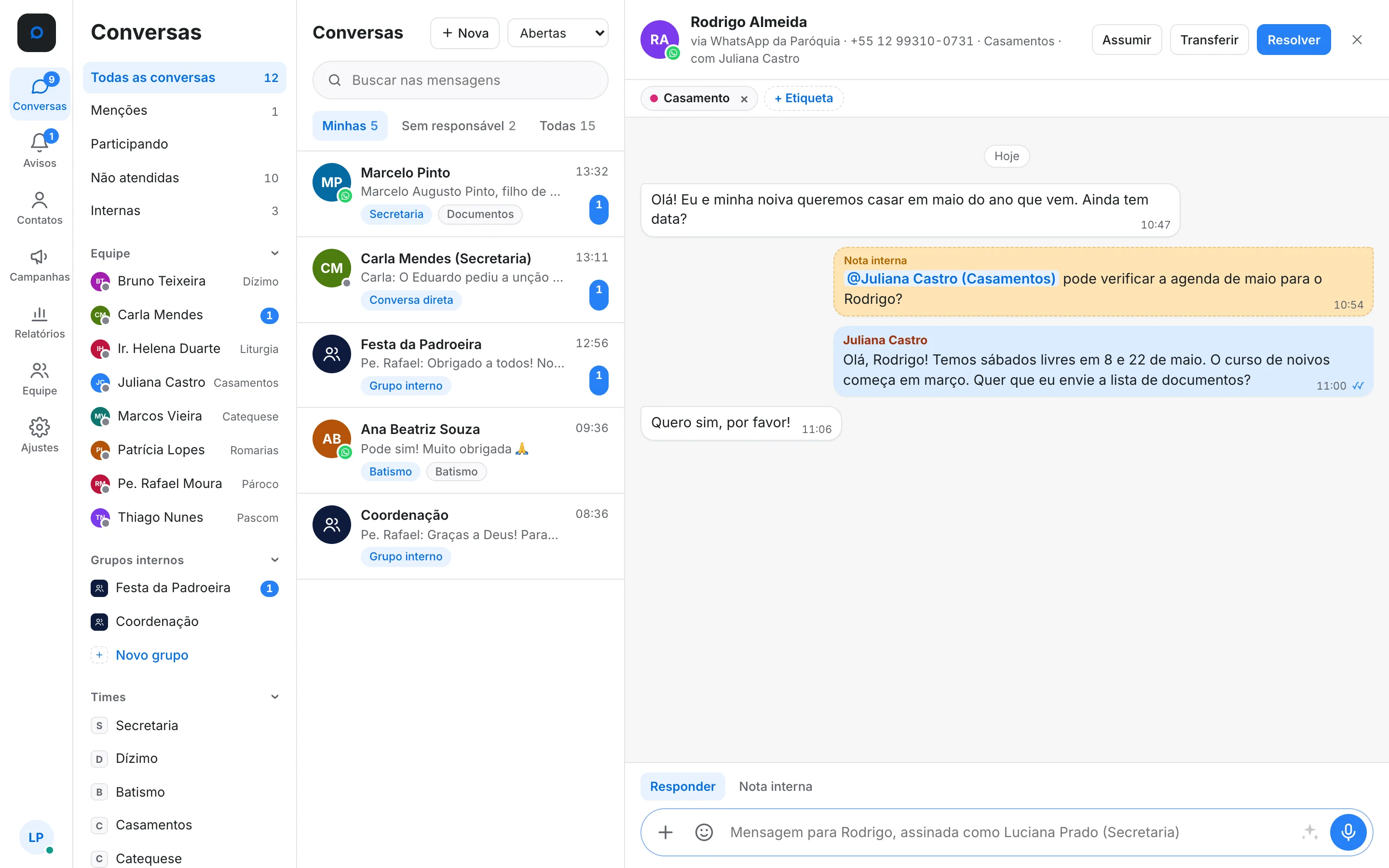This screenshot has height=868, width=1389.
Task: Go to Contatos in the sidebar
Action: [40, 207]
